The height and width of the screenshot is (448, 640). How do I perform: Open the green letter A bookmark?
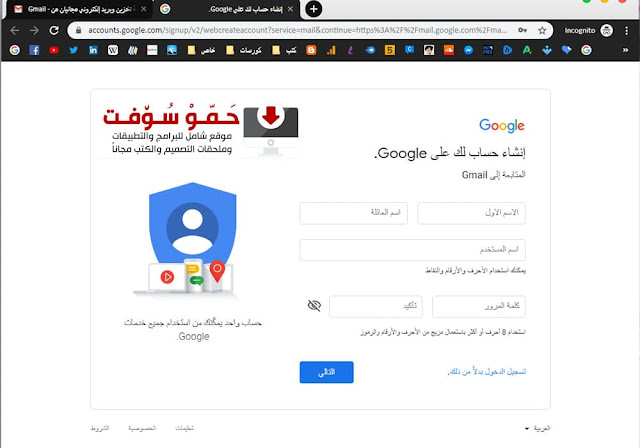(527, 50)
